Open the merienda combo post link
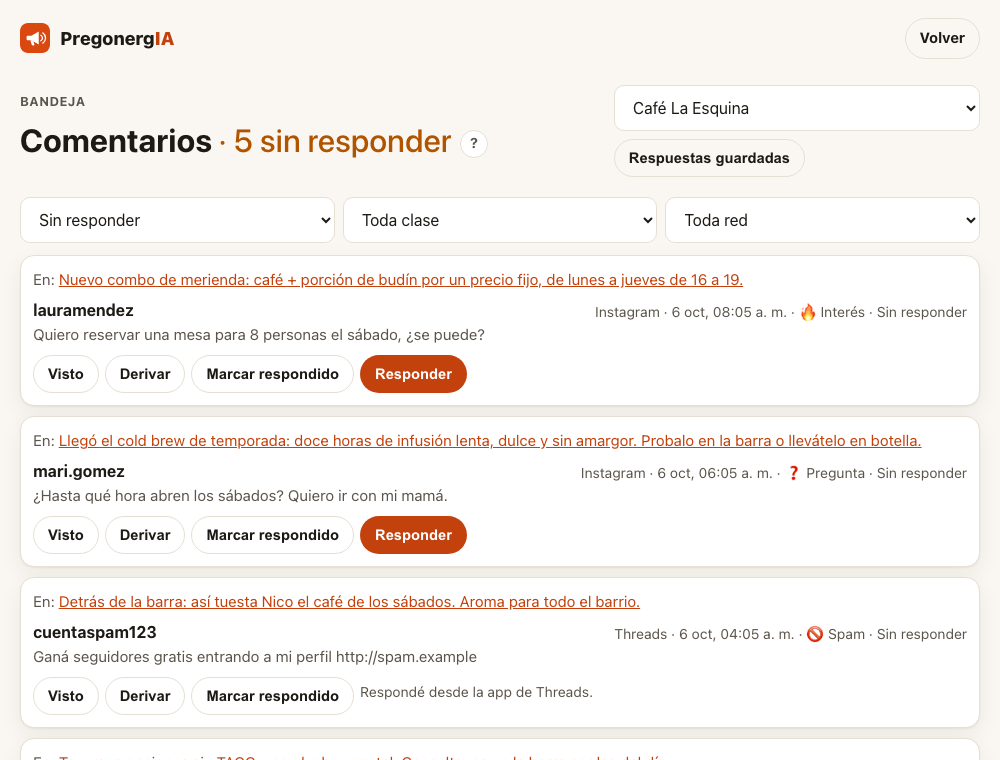1000x760 pixels. pyautogui.click(x=401, y=280)
